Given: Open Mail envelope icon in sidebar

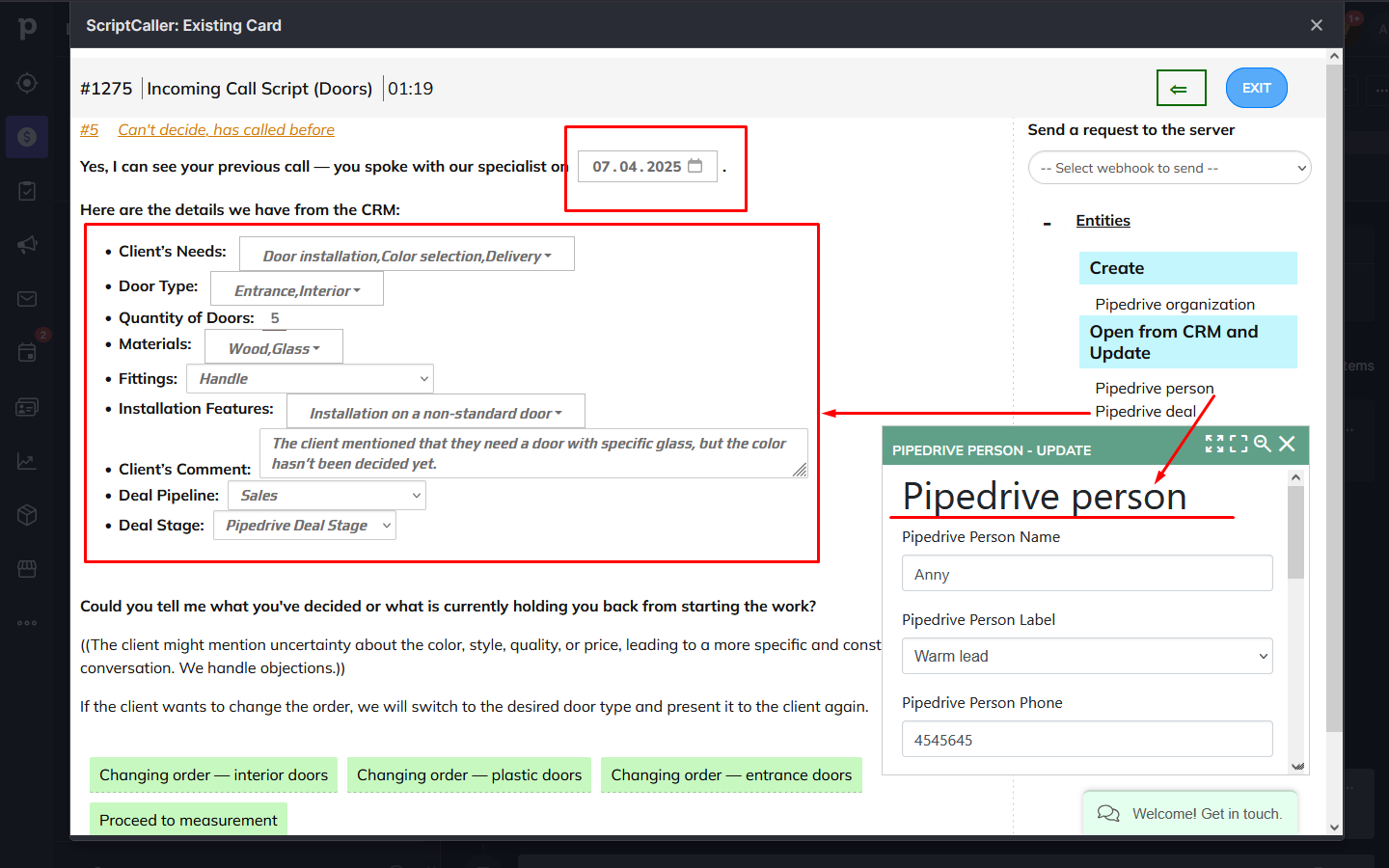Looking at the screenshot, I should pyautogui.click(x=27, y=299).
